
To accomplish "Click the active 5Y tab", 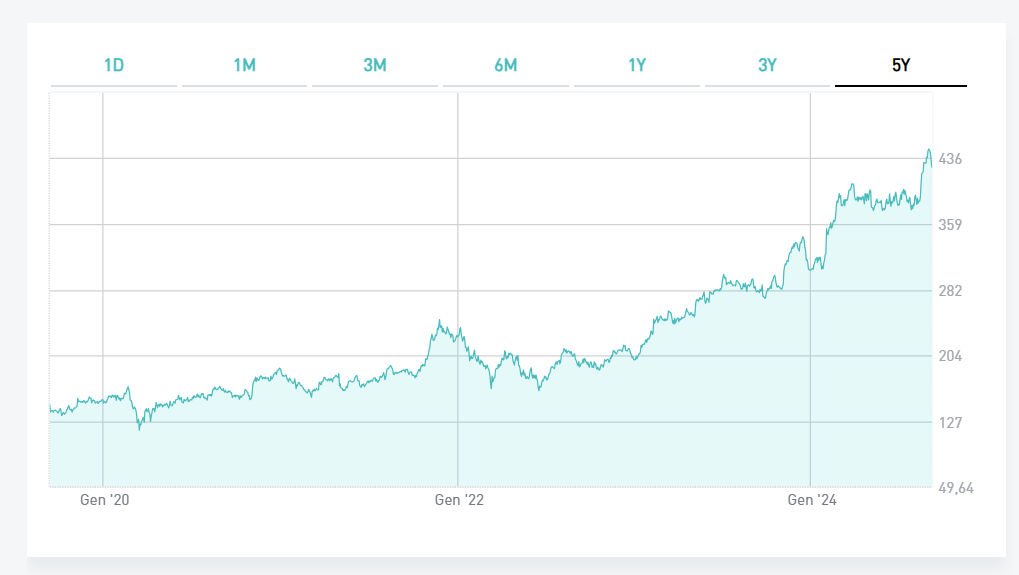I will [x=901, y=66].
